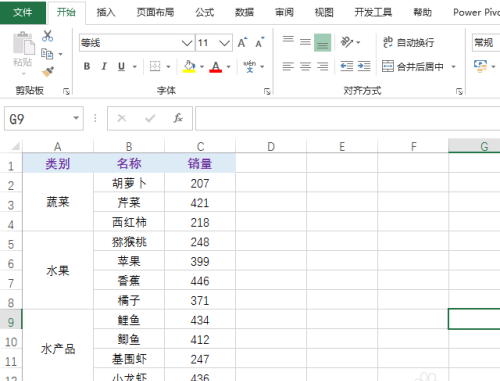Open font group dialog launcher

[267, 91]
